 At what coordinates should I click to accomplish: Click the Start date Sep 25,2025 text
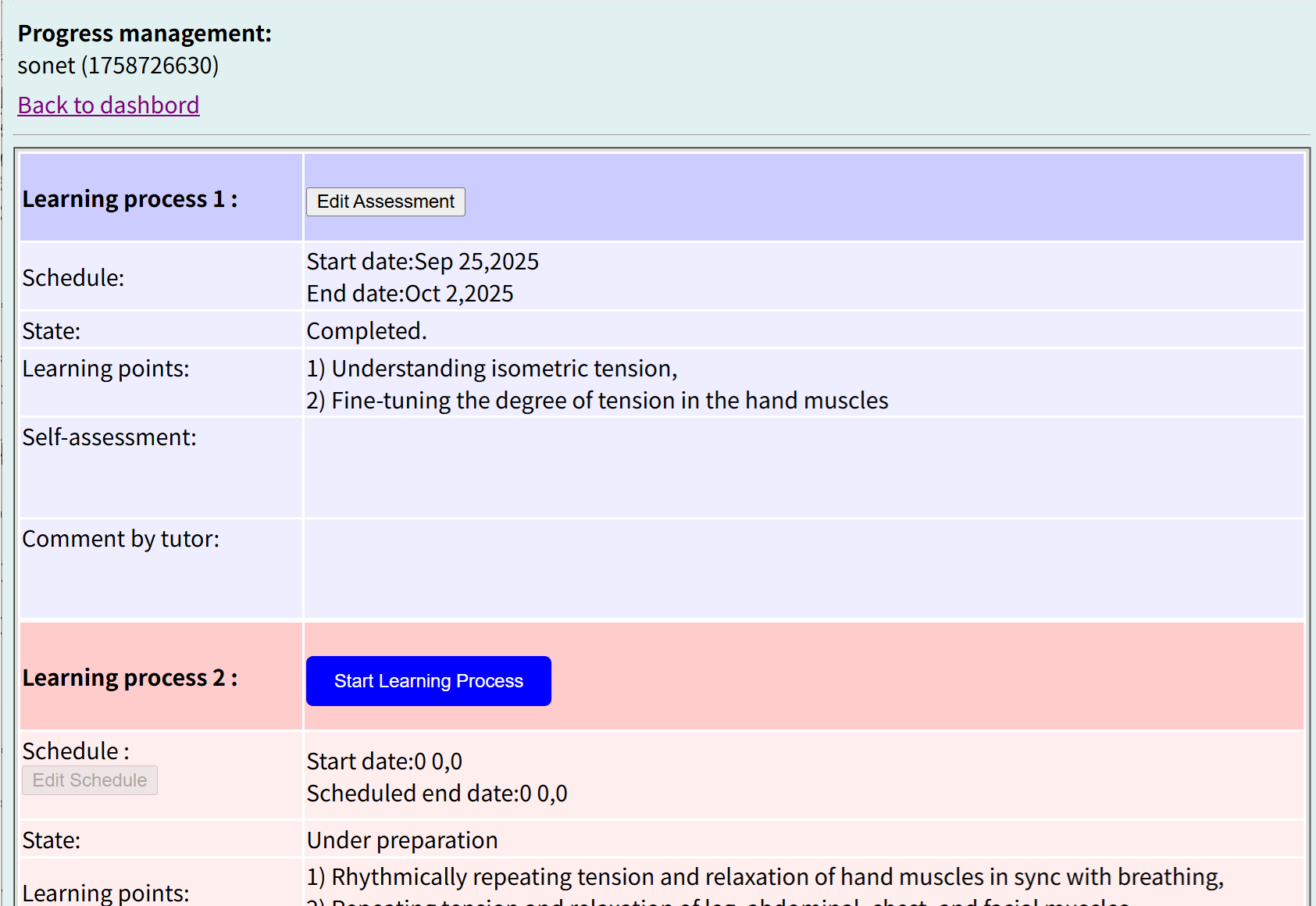tap(423, 262)
